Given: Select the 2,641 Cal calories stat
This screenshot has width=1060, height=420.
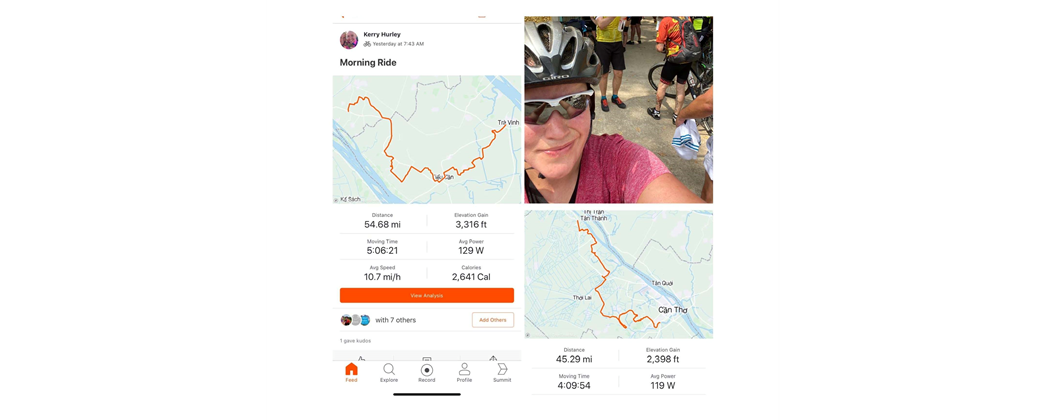Looking at the screenshot, I should coord(471,273).
